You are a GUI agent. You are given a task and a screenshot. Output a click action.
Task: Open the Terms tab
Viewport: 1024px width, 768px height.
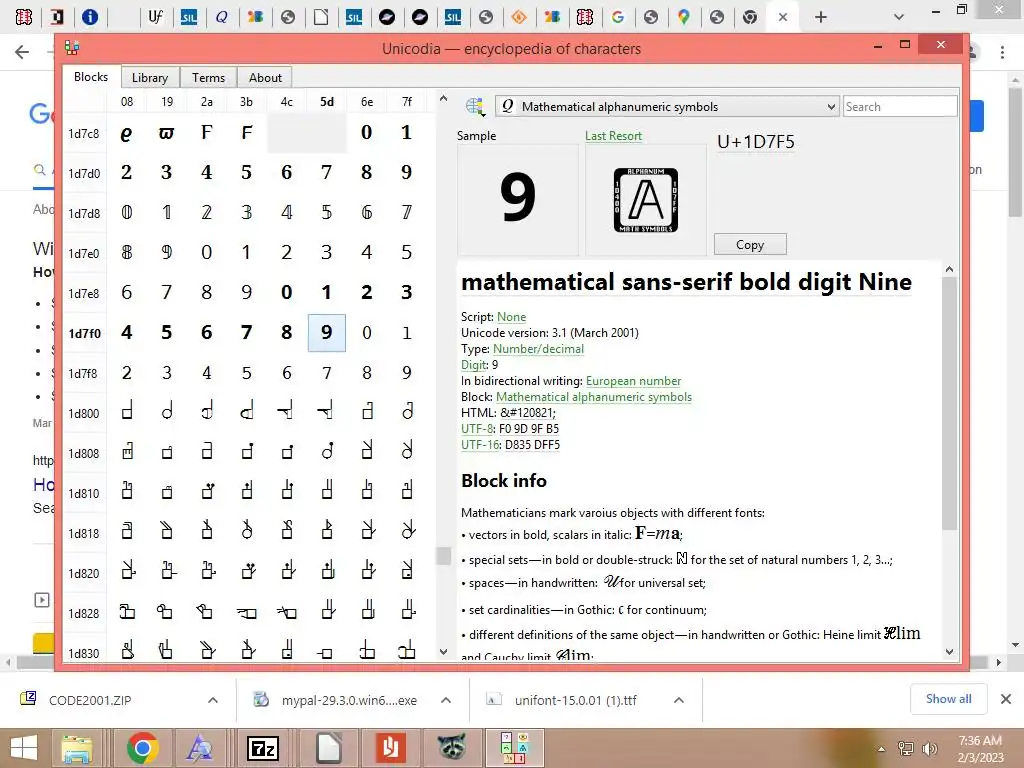click(x=208, y=78)
